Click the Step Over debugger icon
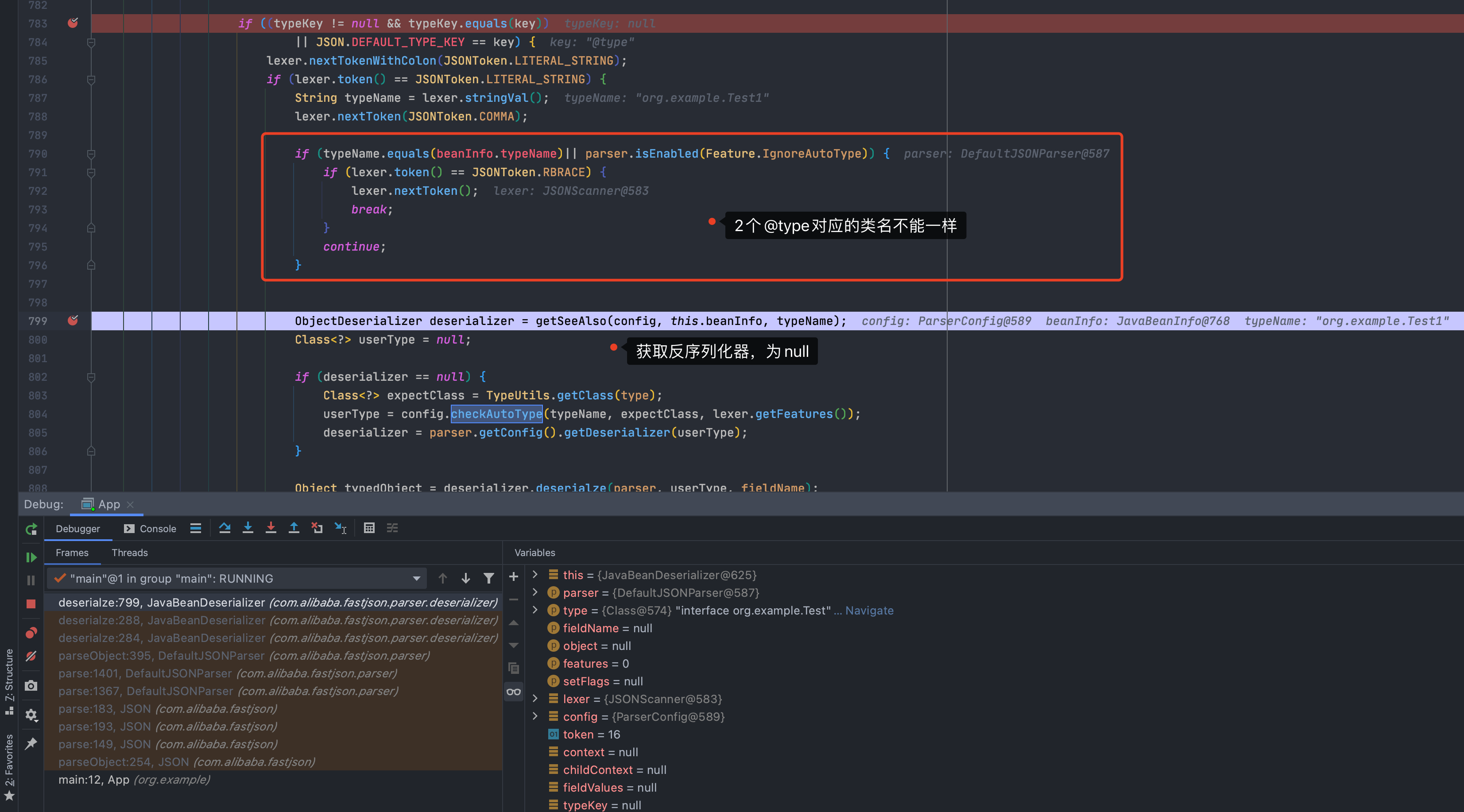Screen dimensions: 1464x812 pos(225,528)
